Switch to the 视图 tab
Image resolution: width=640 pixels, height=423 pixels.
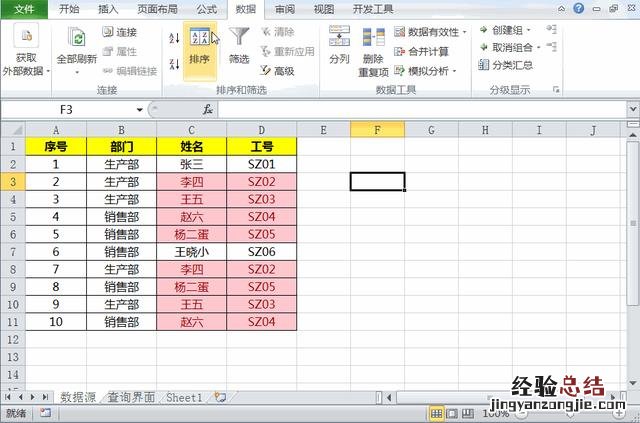coord(324,9)
